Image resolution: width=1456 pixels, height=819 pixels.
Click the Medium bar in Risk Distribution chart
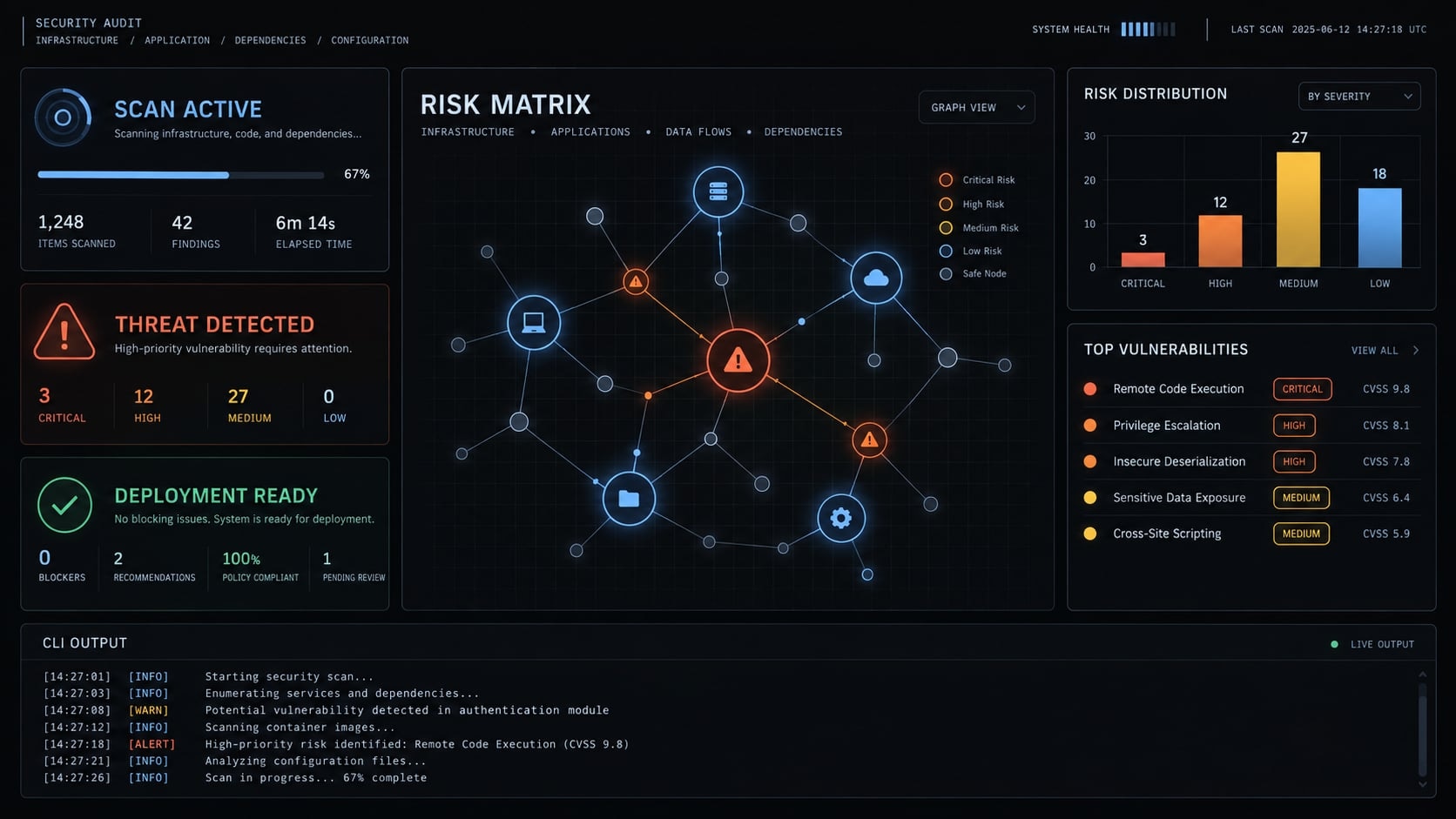[x=1298, y=210]
